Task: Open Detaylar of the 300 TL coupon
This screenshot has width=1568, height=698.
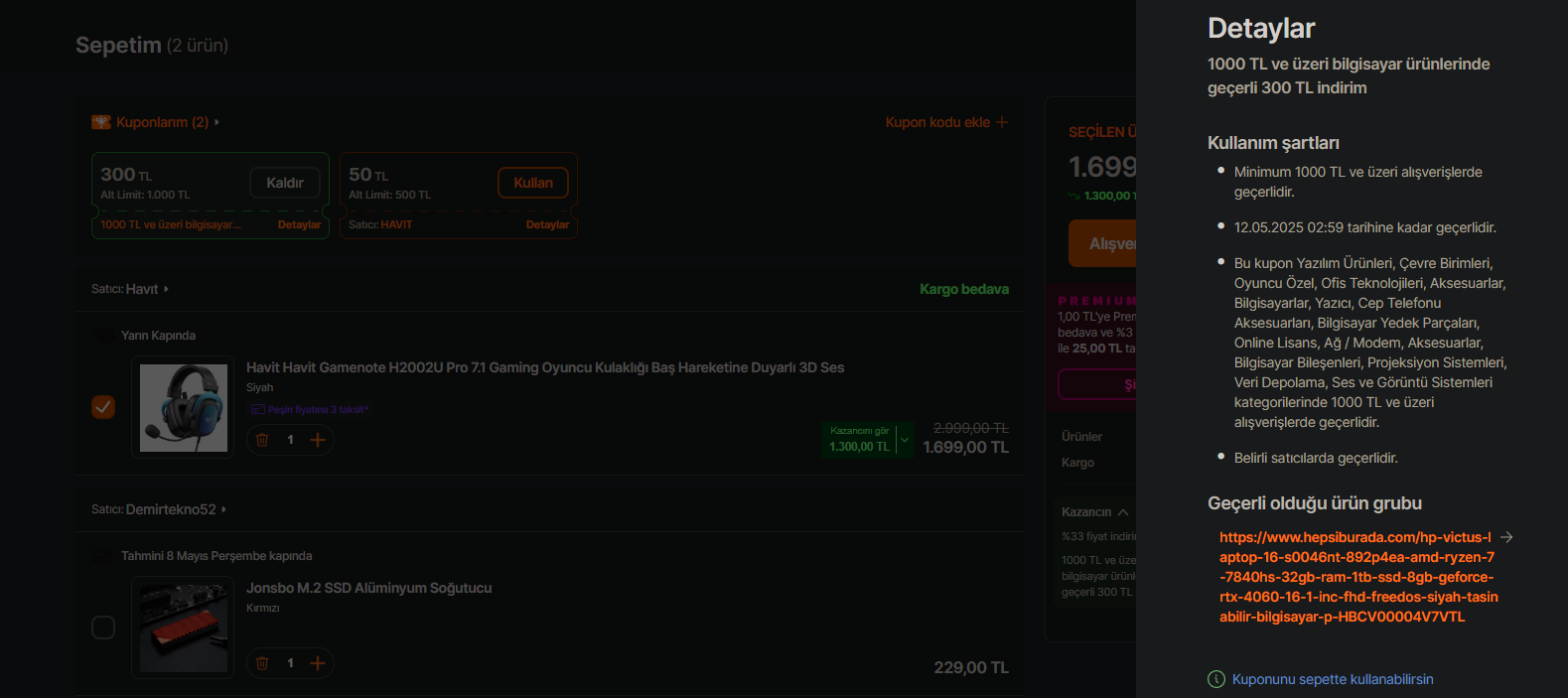Action: point(299,224)
